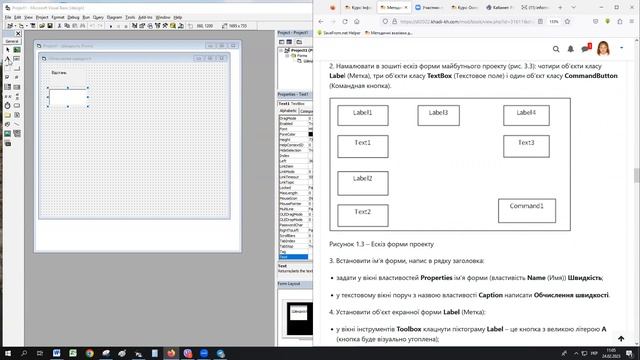
Task: Select the text box control on the form
Action: (x=68, y=98)
